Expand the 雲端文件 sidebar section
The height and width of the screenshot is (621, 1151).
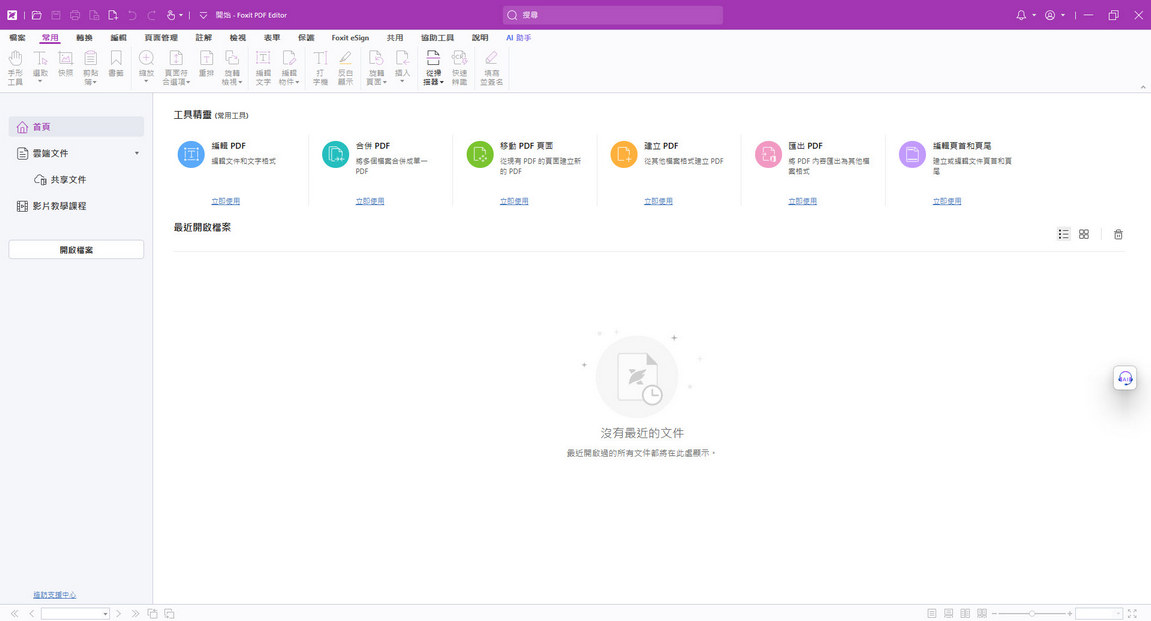tap(137, 155)
